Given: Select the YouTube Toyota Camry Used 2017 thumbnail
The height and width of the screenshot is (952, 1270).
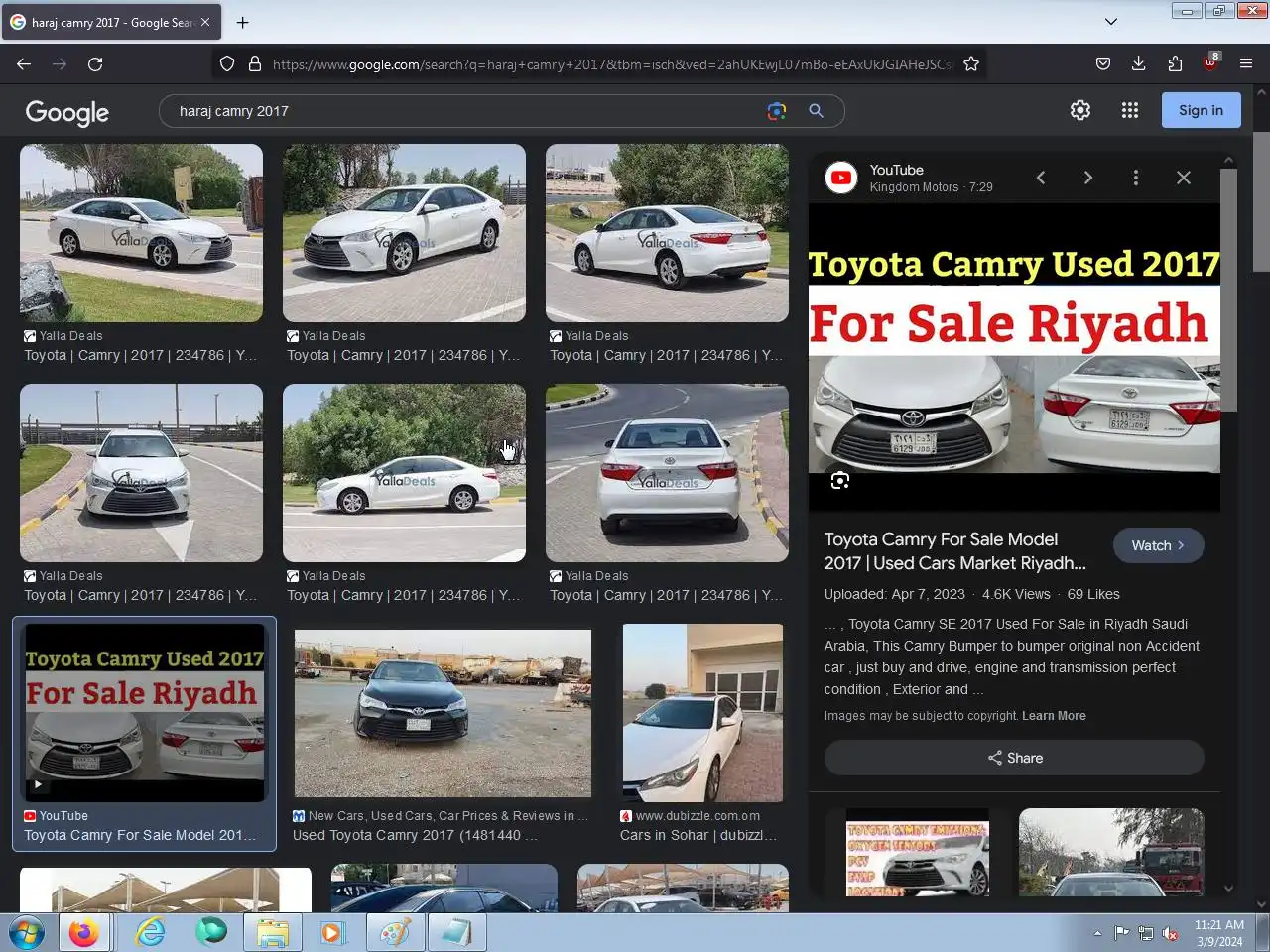Looking at the screenshot, I should (145, 713).
